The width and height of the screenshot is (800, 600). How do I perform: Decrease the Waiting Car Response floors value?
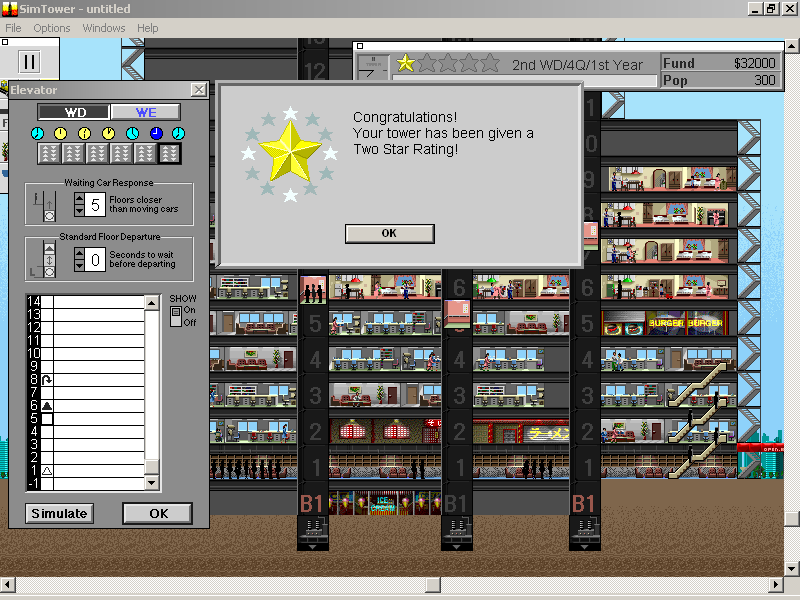(79, 210)
